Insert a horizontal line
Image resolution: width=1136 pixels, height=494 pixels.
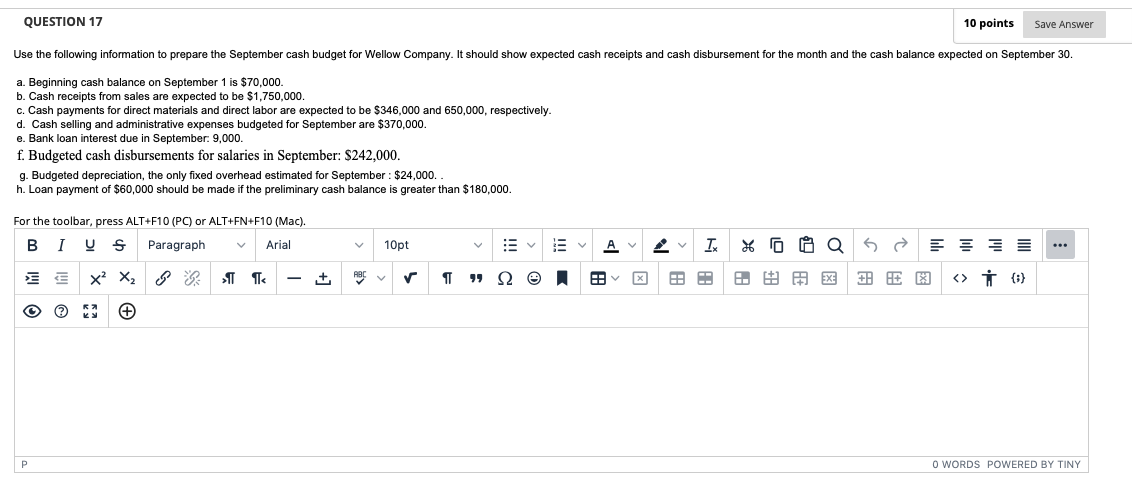[293, 278]
